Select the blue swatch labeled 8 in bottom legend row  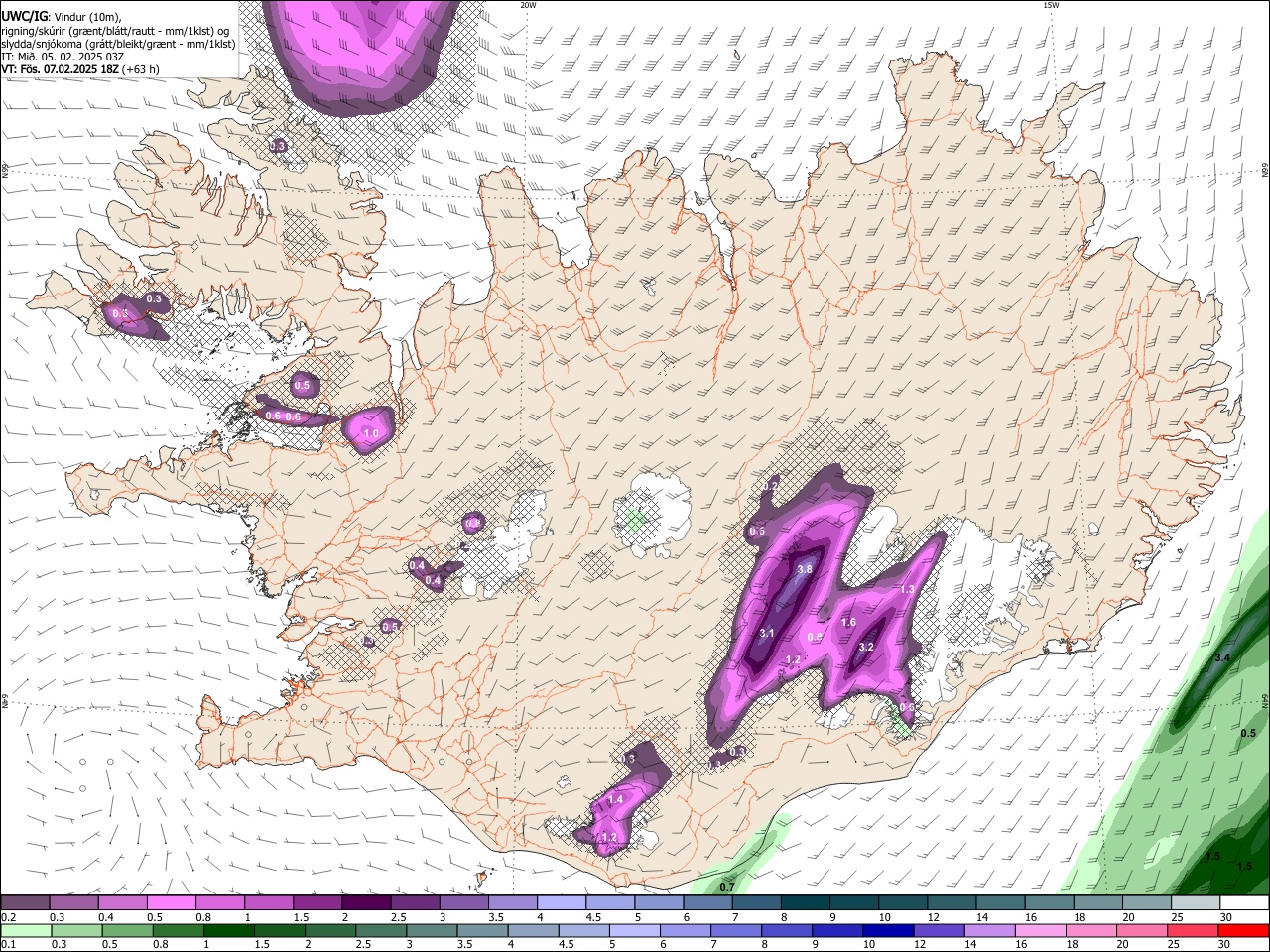click(785, 930)
